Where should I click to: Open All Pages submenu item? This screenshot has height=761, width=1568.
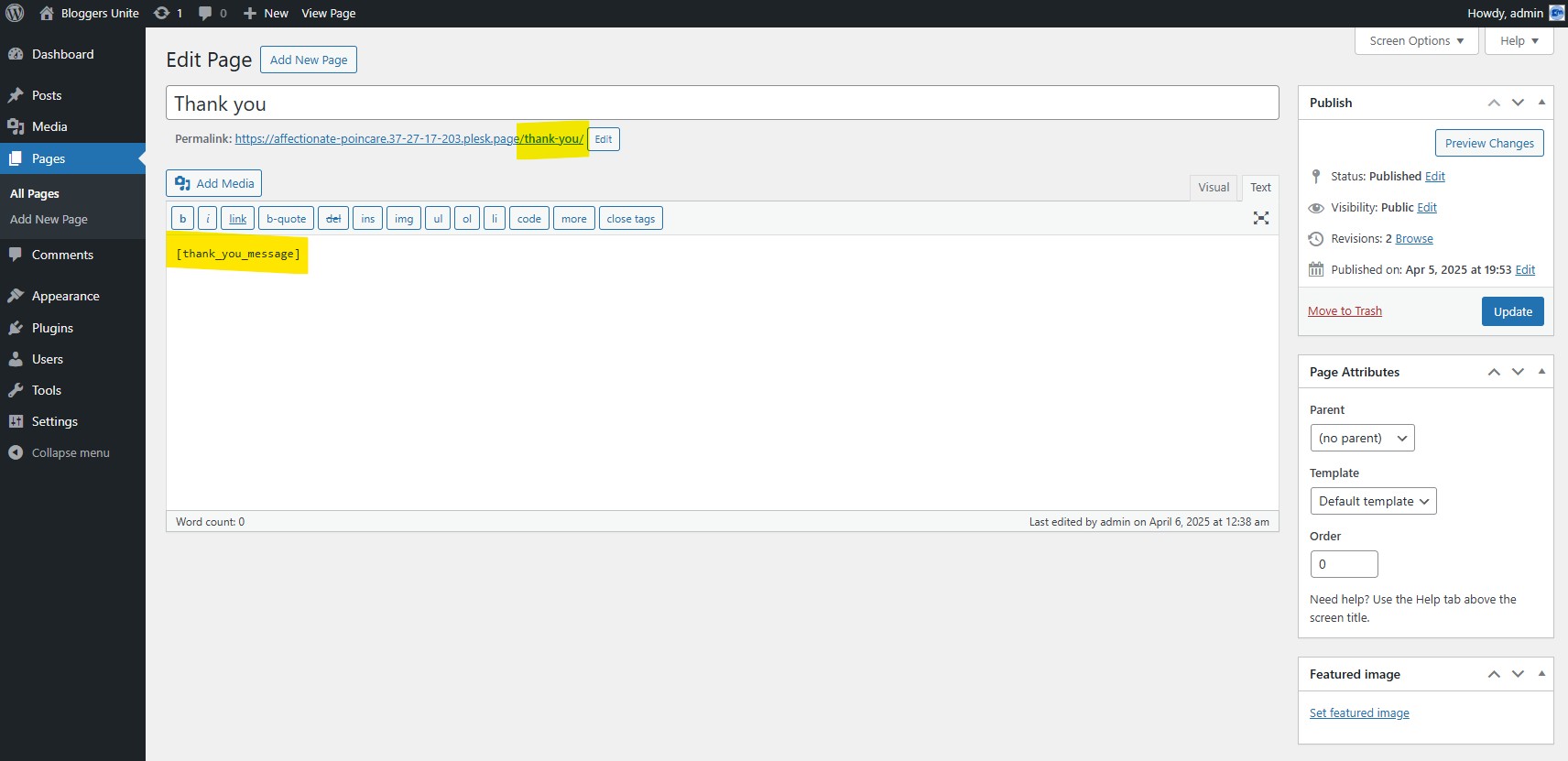pos(35,193)
